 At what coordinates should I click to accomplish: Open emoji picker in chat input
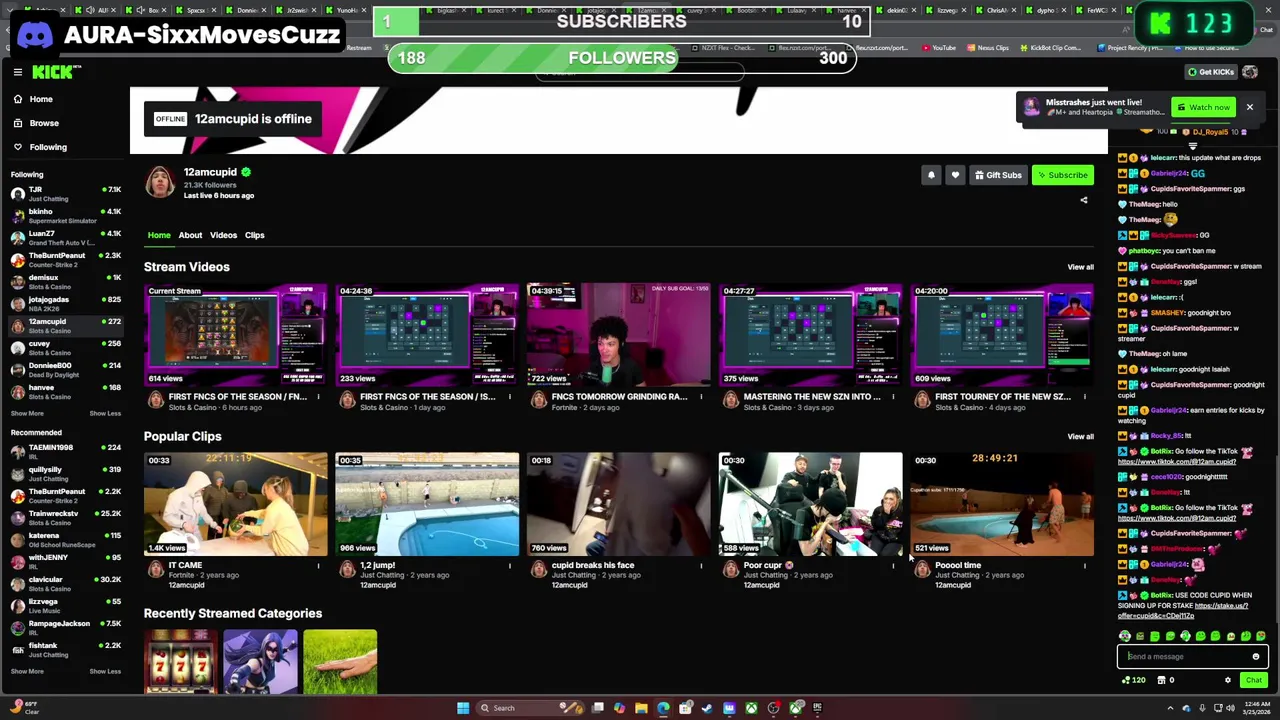1256,657
